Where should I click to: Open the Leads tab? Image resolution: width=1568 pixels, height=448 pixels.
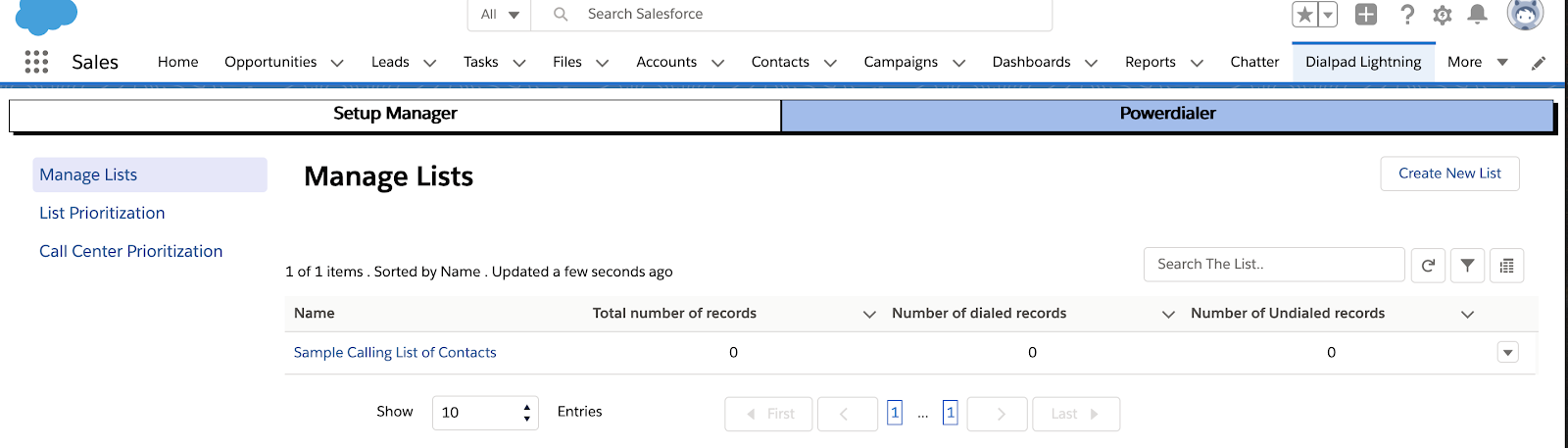point(390,62)
